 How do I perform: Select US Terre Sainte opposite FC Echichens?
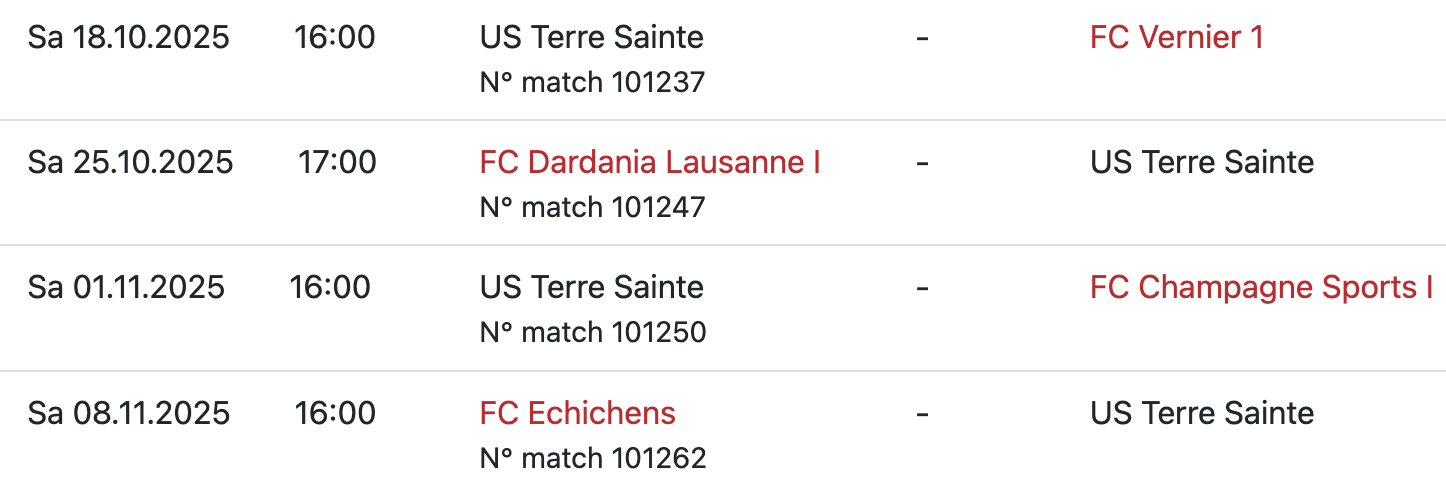point(1201,413)
